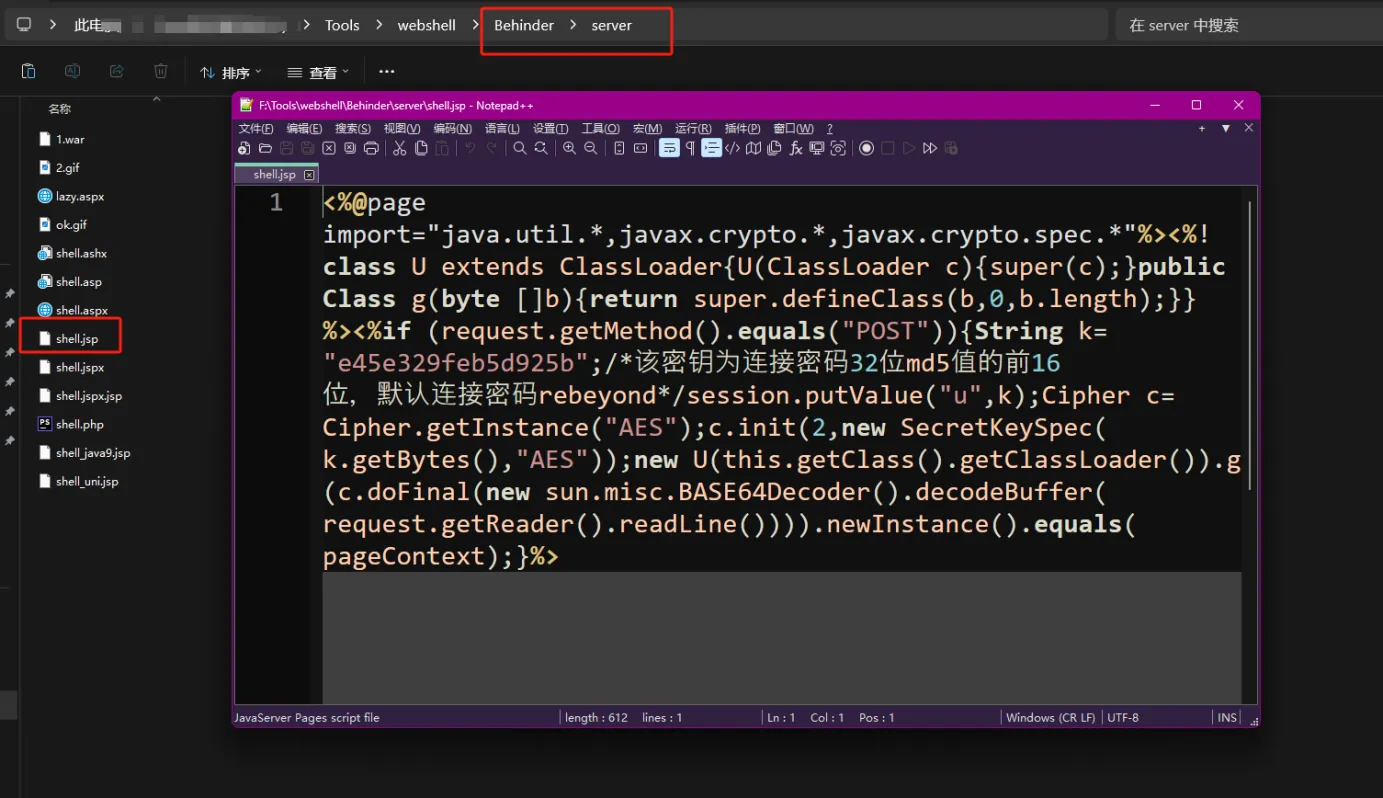The width and height of the screenshot is (1383, 798).
Task: Toggle the Word wrap toolbar button
Action: 669,148
